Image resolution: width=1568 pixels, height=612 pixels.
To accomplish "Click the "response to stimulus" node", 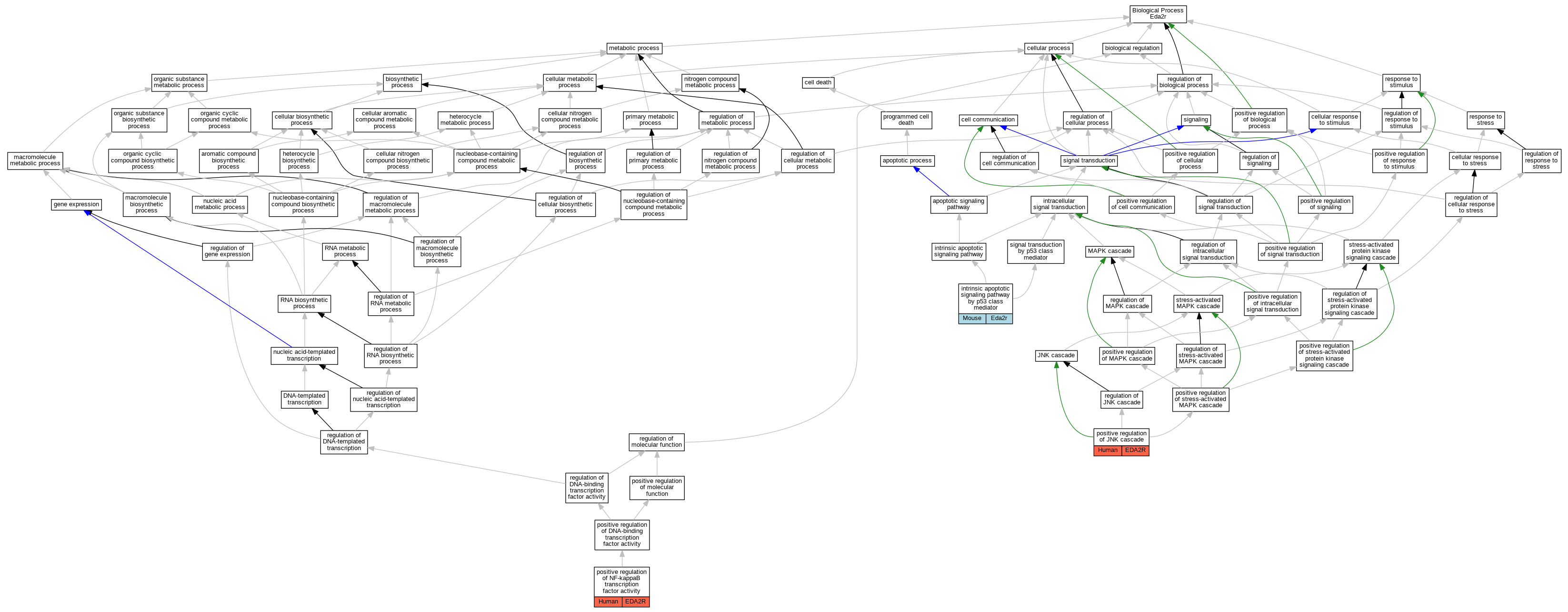I will pyautogui.click(x=1401, y=83).
